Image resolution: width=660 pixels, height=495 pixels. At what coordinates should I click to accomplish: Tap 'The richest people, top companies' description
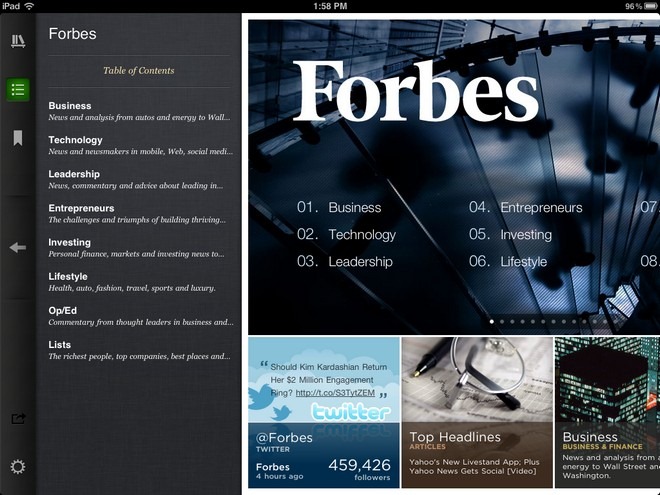139,357
